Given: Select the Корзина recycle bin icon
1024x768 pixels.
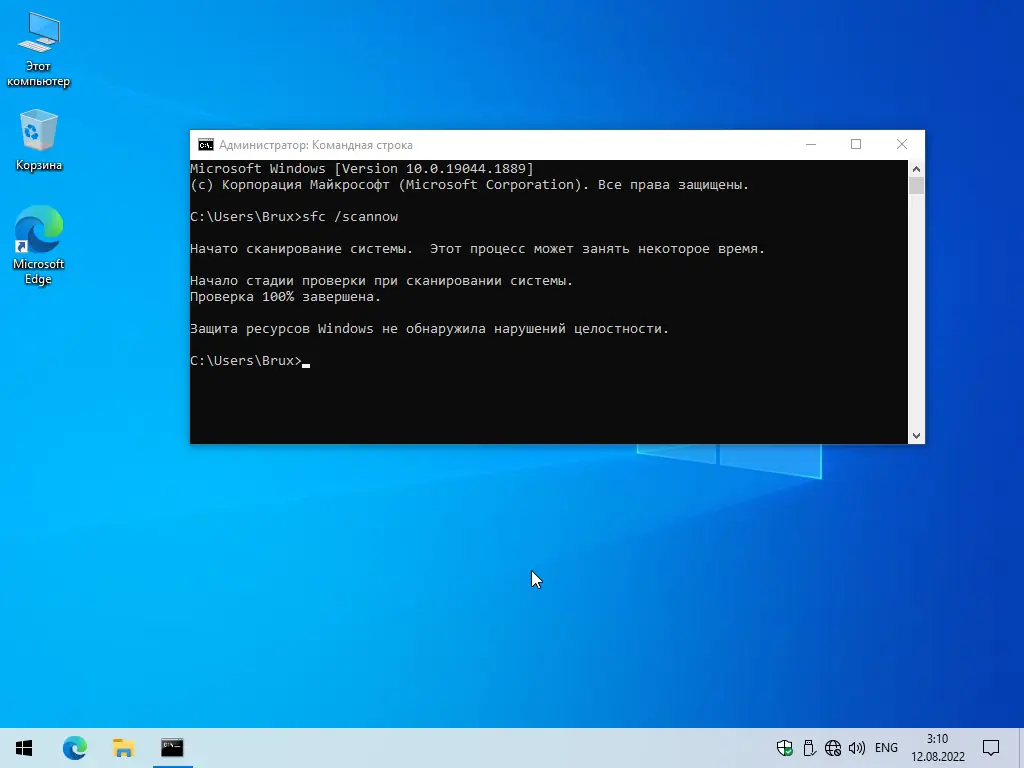Looking at the screenshot, I should pyautogui.click(x=39, y=140).
